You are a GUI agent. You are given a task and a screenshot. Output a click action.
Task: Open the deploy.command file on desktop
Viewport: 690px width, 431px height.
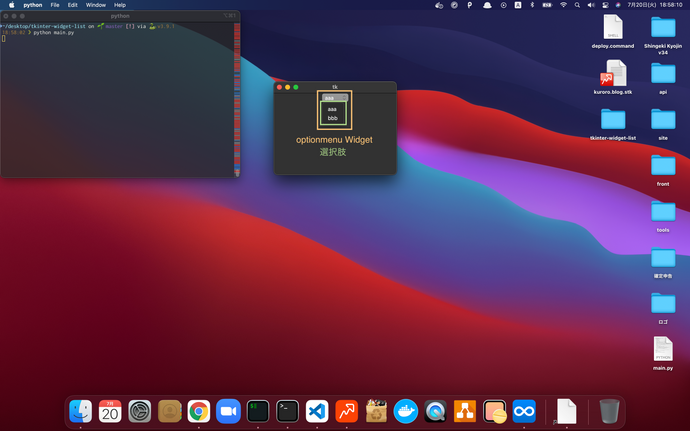click(613, 31)
